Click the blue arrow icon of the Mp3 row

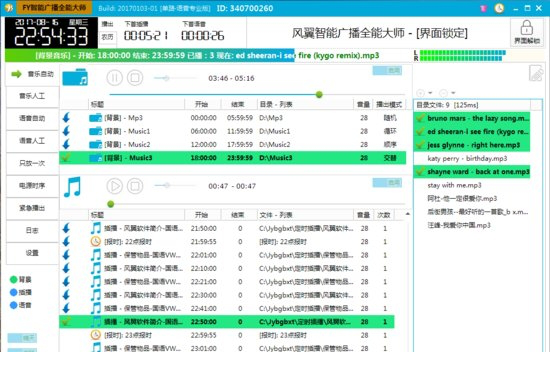(x=66, y=118)
